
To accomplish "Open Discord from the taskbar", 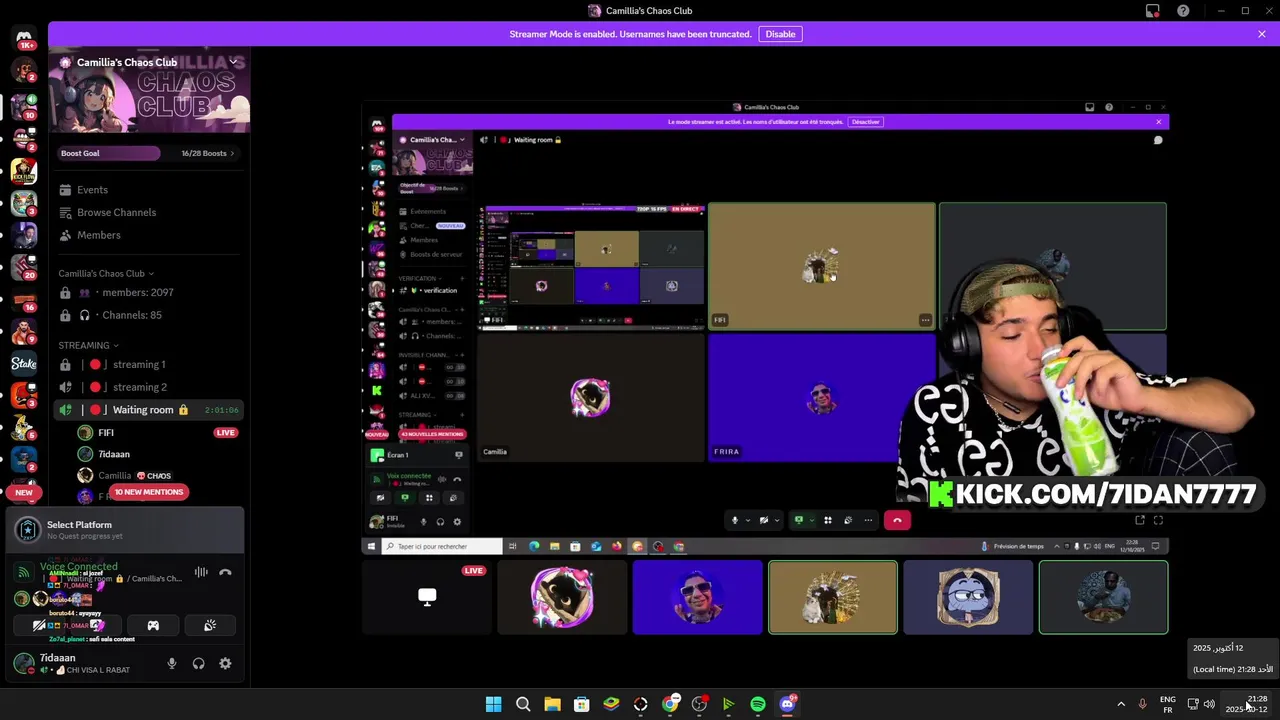I will [787, 704].
